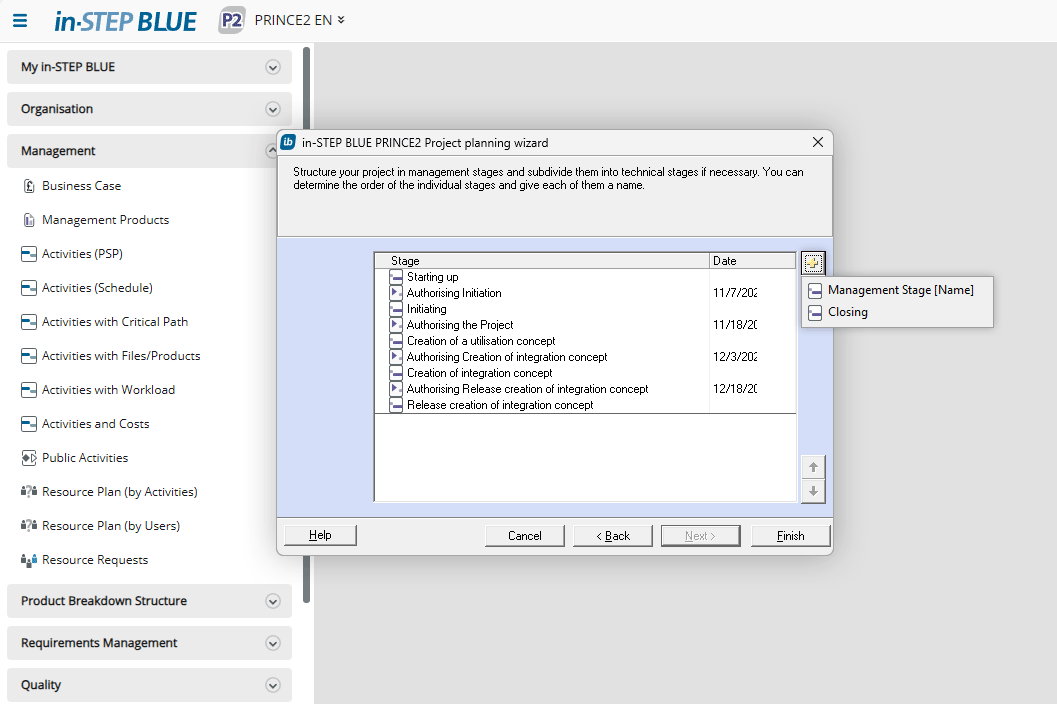Choose Management Stage [Name] menu entry

click(900, 290)
